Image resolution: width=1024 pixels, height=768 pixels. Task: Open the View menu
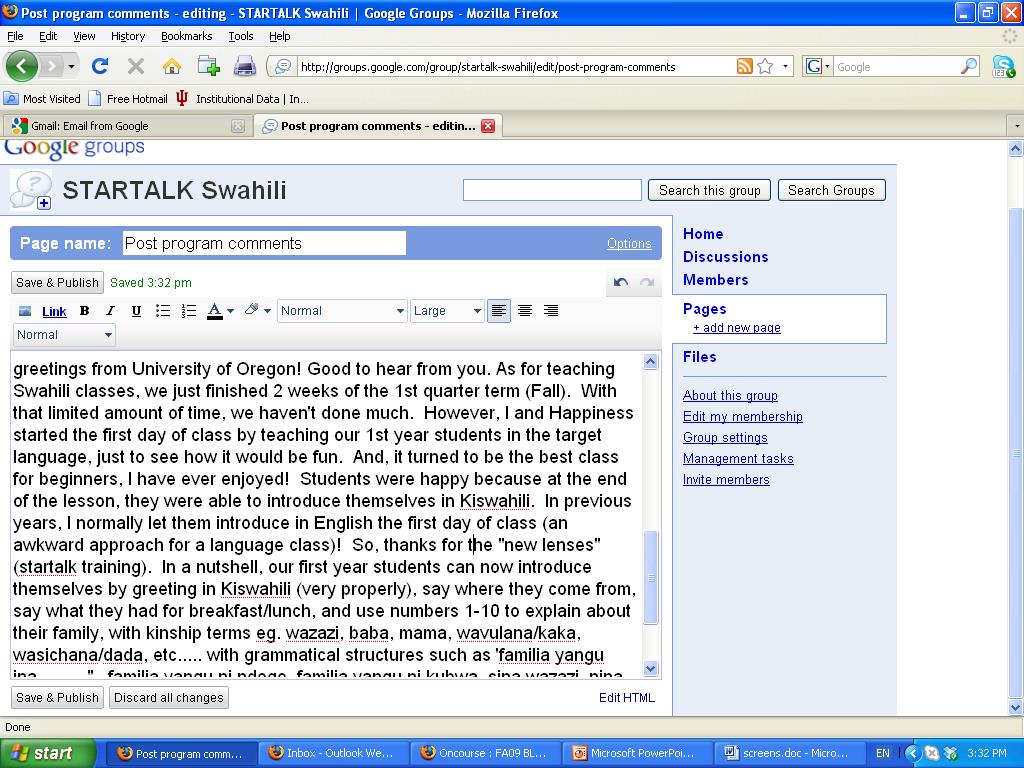pyautogui.click(x=84, y=36)
